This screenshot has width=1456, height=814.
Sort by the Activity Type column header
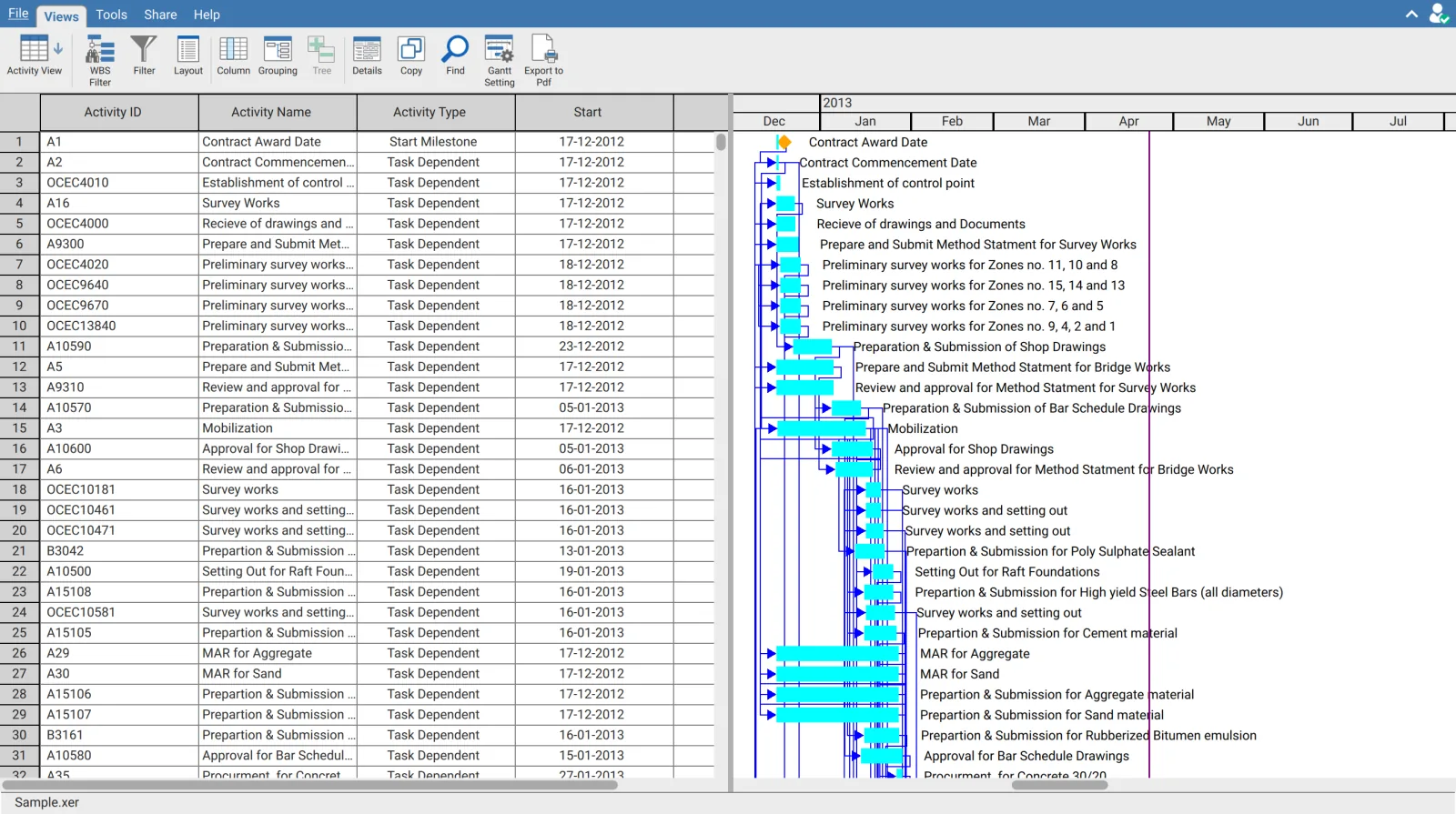click(436, 113)
